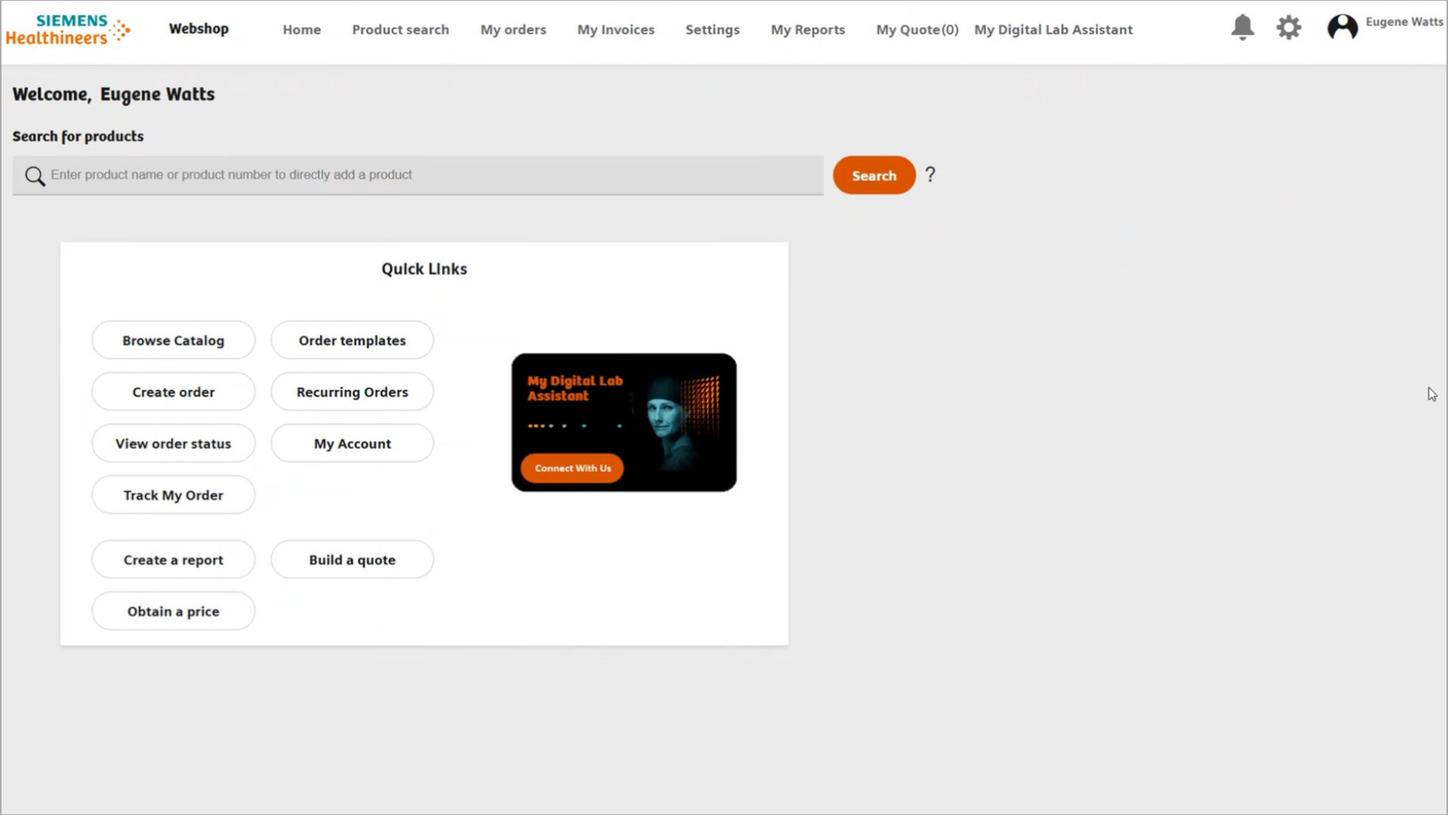
Task: Open Recurring Orders
Action: click(352, 391)
